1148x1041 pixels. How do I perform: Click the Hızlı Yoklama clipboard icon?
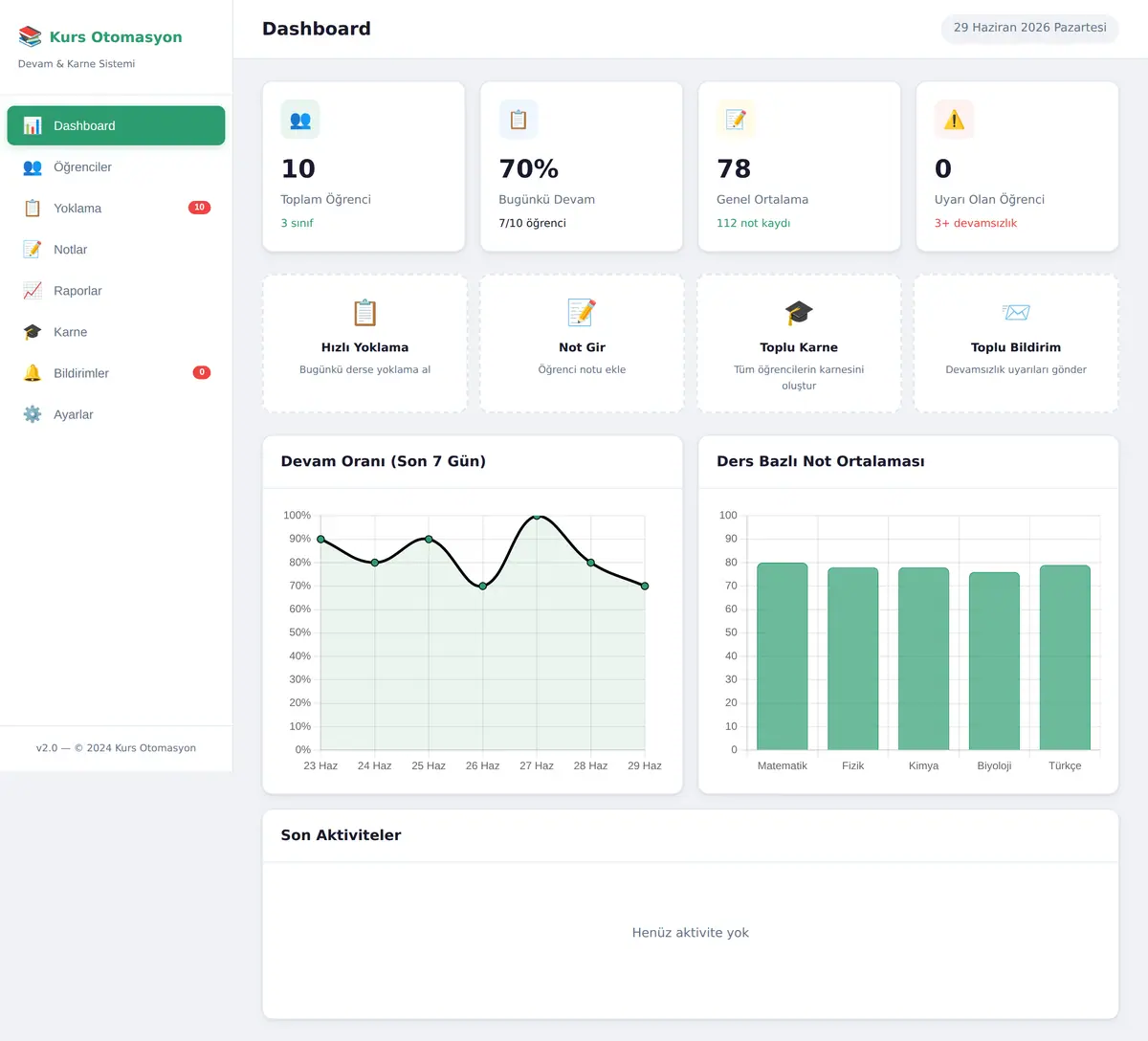pyautogui.click(x=364, y=313)
